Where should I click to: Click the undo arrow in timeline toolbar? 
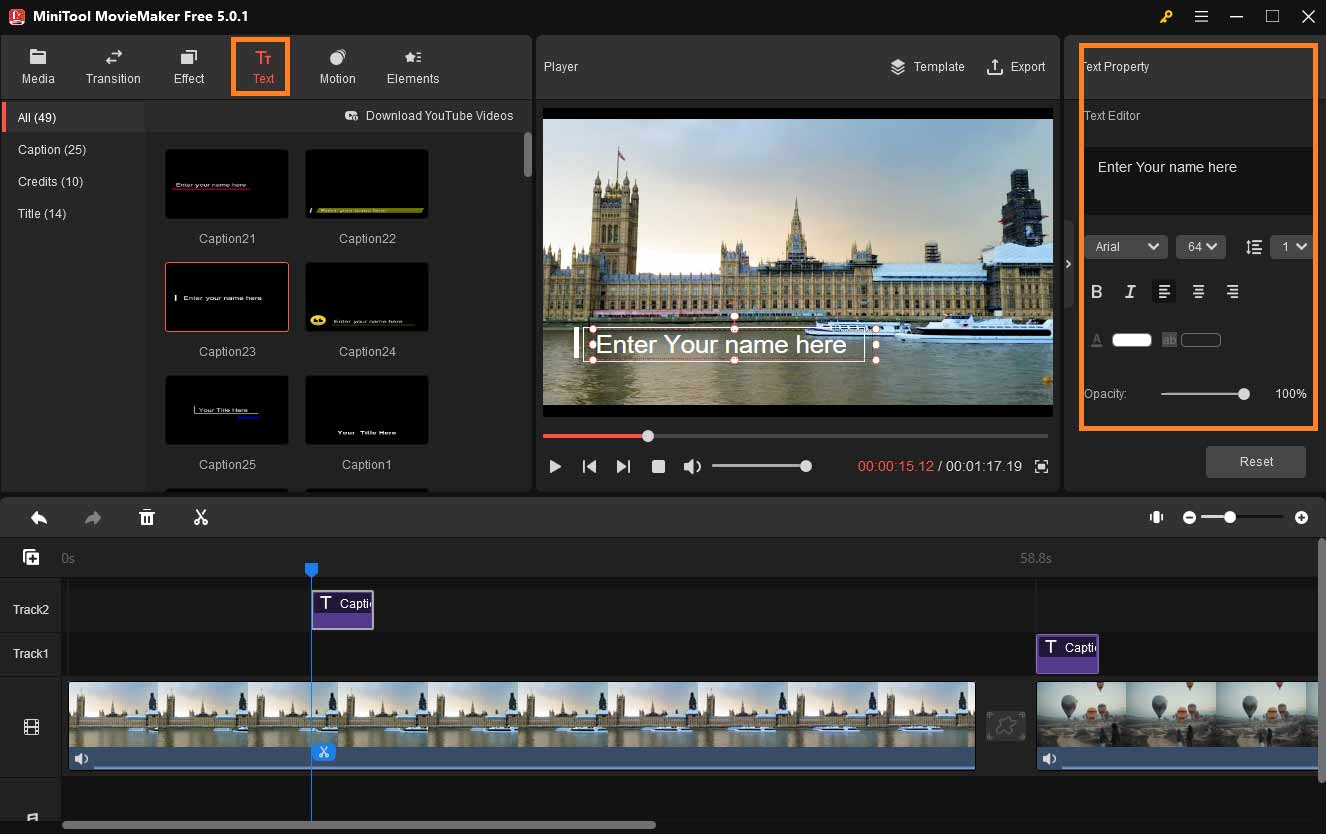[39, 517]
